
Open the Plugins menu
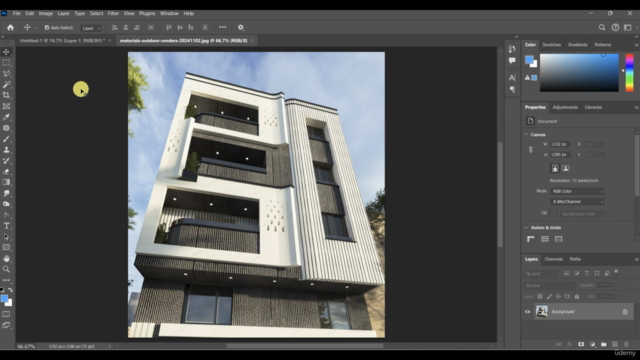pos(147,13)
